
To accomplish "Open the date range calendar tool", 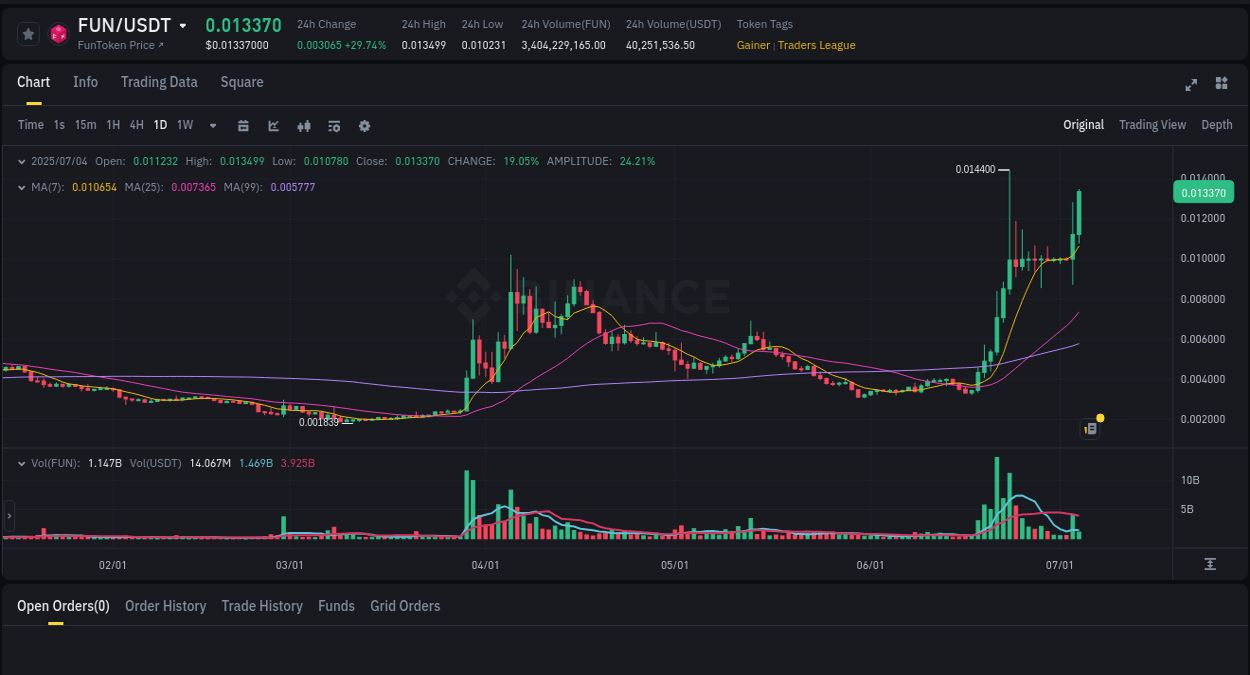I will pos(243,125).
